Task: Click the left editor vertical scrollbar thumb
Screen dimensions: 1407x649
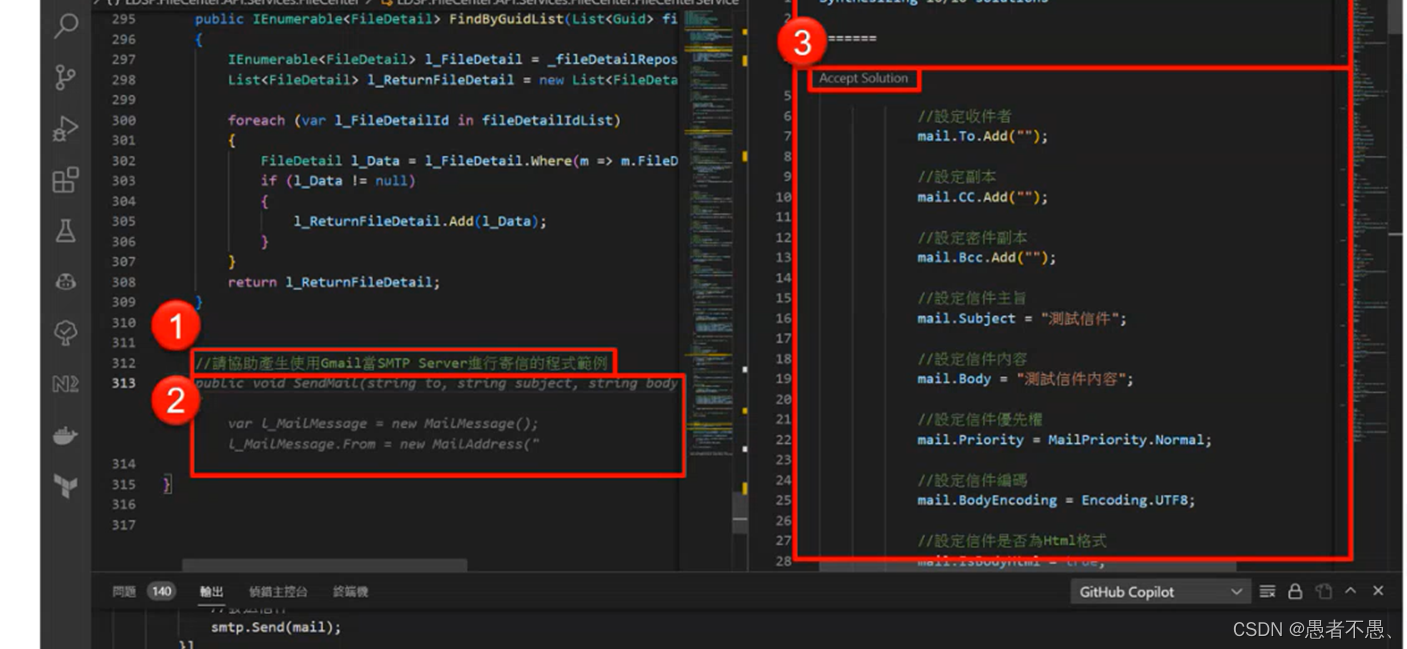Action: (741, 512)
